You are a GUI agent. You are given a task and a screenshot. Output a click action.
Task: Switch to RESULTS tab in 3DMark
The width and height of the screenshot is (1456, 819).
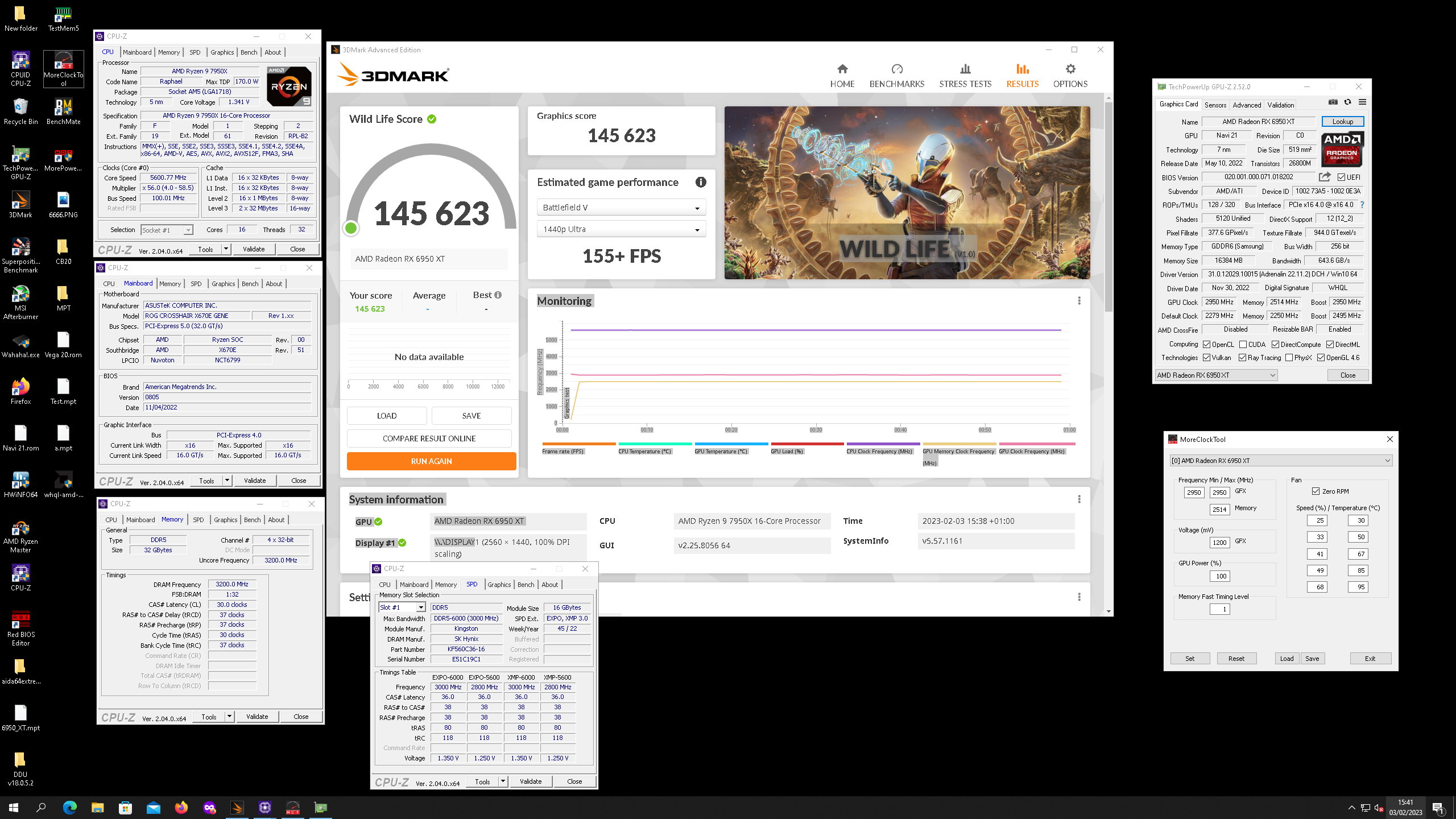coord(1023,76)
